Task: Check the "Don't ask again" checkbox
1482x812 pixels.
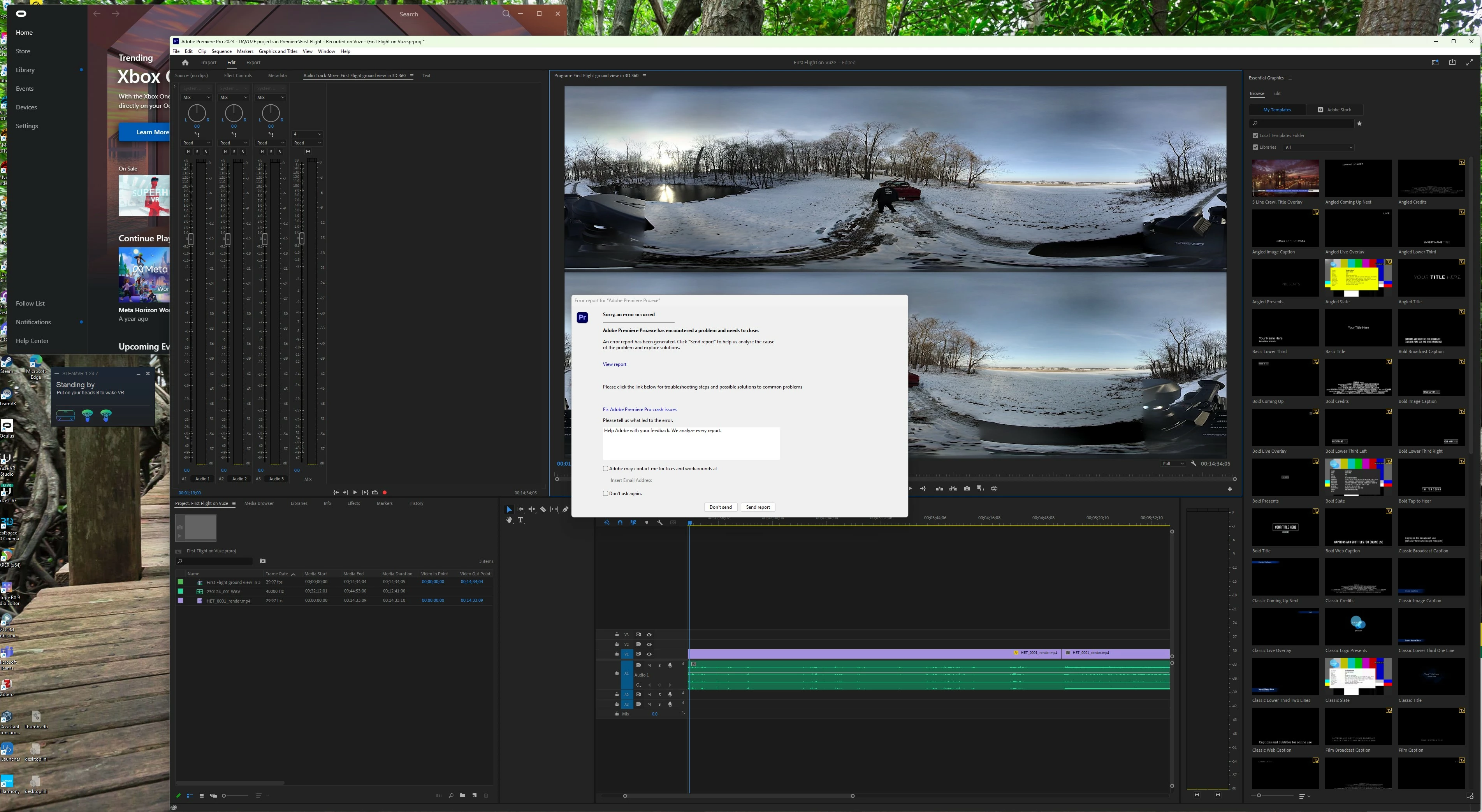Action: 605,493
